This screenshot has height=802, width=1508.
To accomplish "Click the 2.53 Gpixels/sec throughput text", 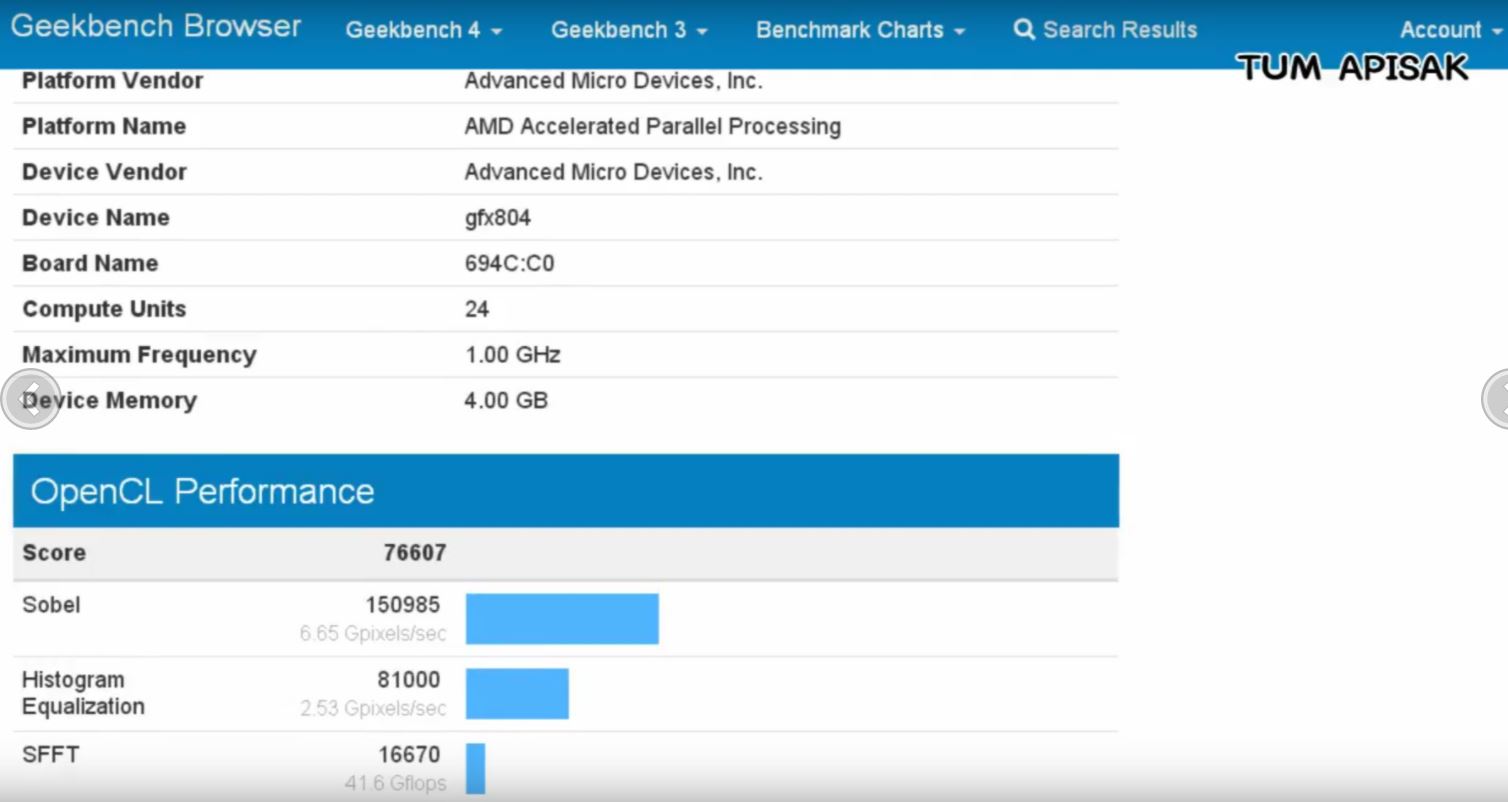I will tap(373, 709).
